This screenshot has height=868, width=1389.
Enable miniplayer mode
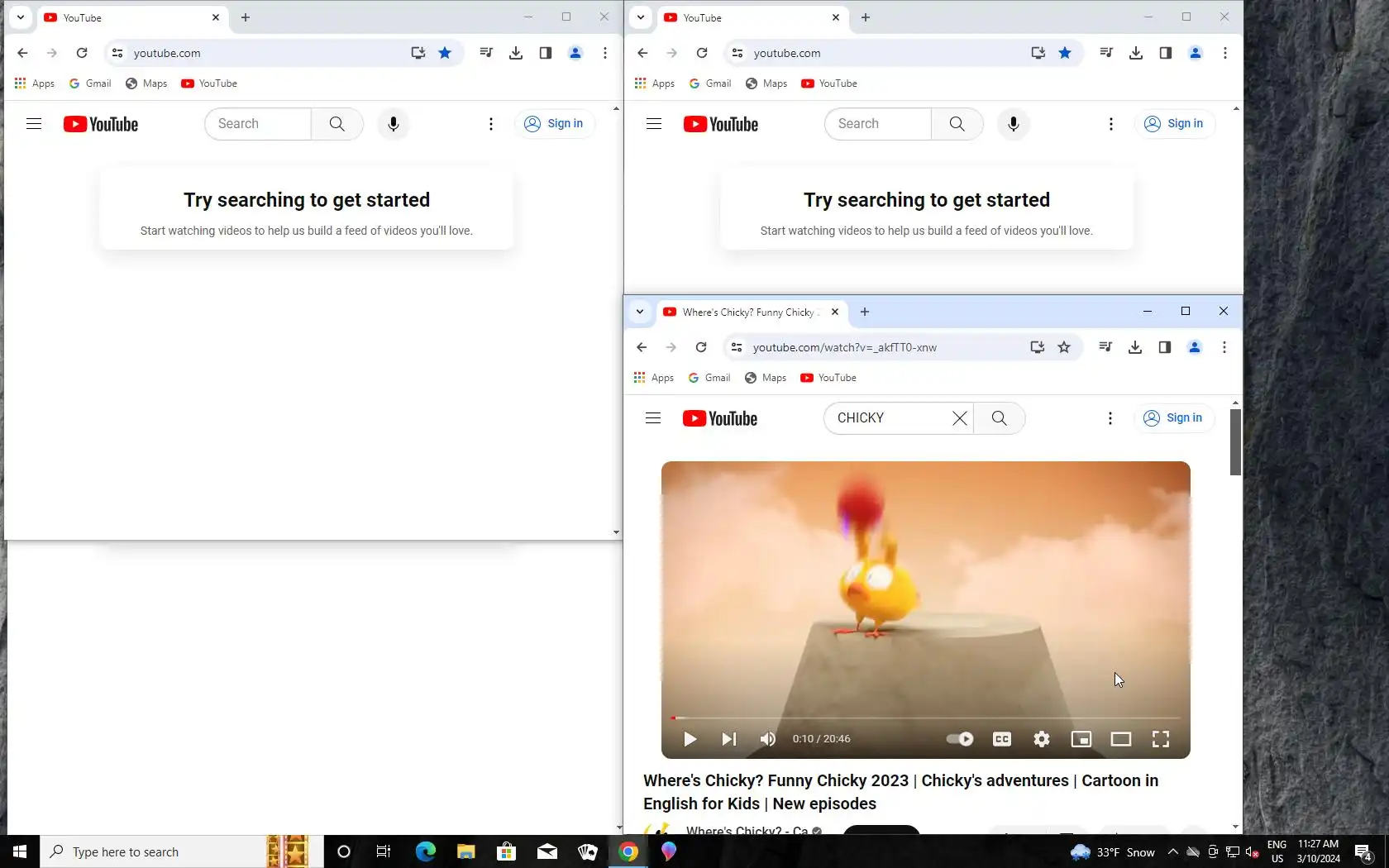tap(1081, 739)
